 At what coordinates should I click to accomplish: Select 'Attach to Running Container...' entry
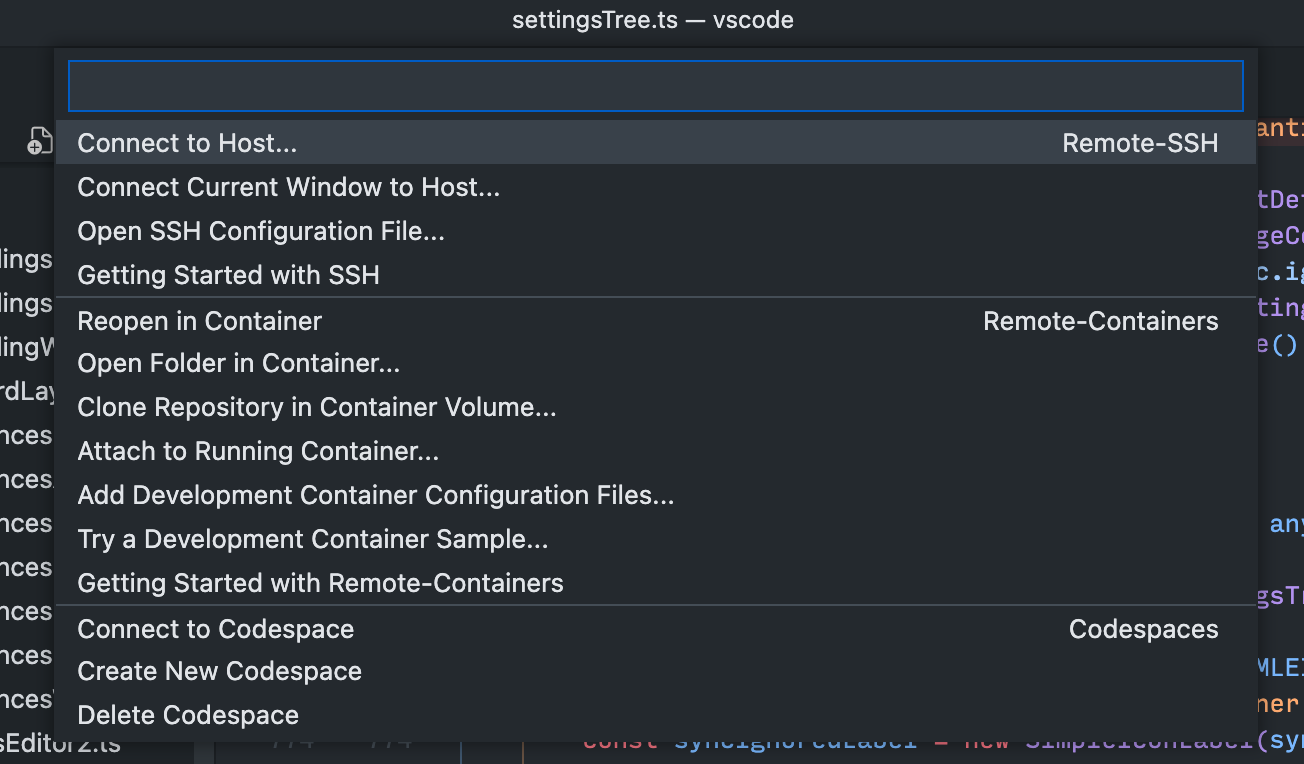coord(258,451)
